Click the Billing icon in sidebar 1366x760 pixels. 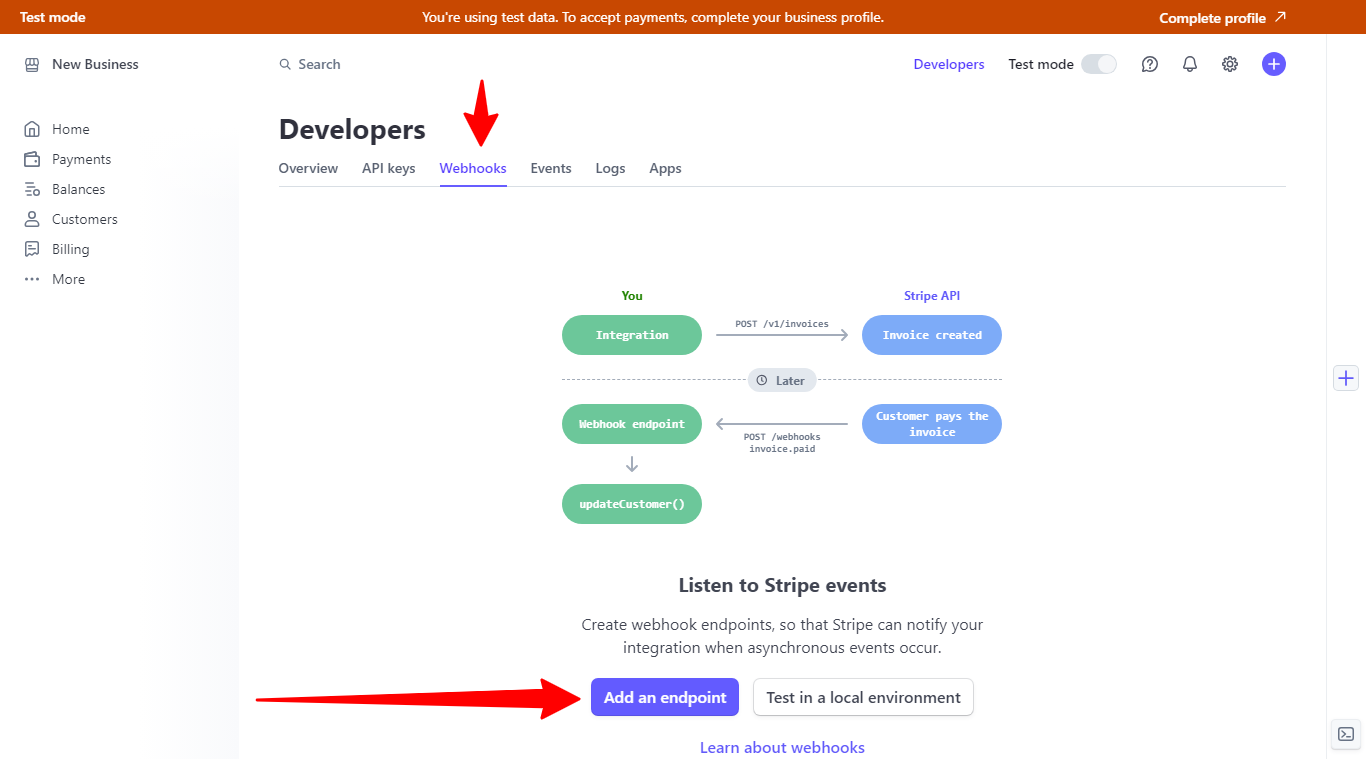point(32,249)
